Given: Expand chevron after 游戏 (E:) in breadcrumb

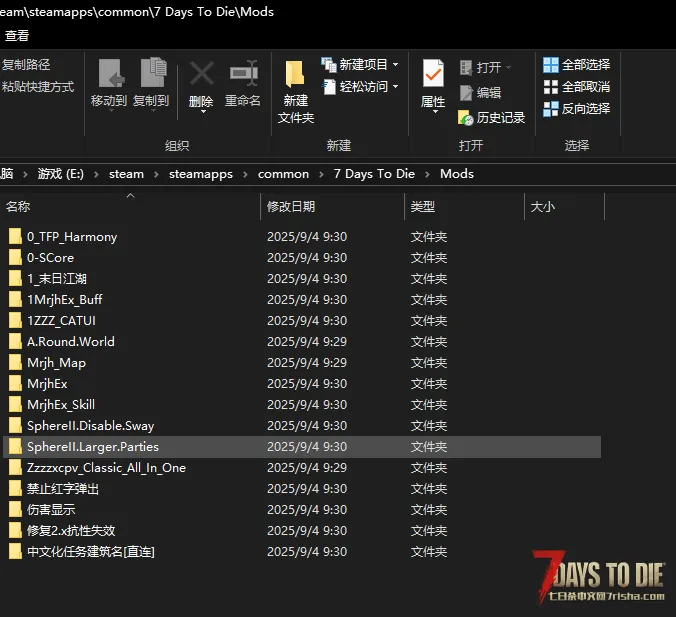Looking at the screenshot, I should tap(96, 174).
